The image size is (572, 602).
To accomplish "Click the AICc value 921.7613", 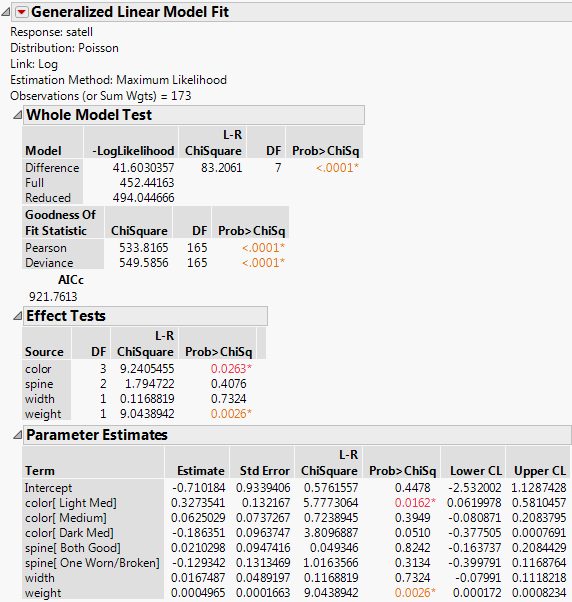I will click(53, 296).
